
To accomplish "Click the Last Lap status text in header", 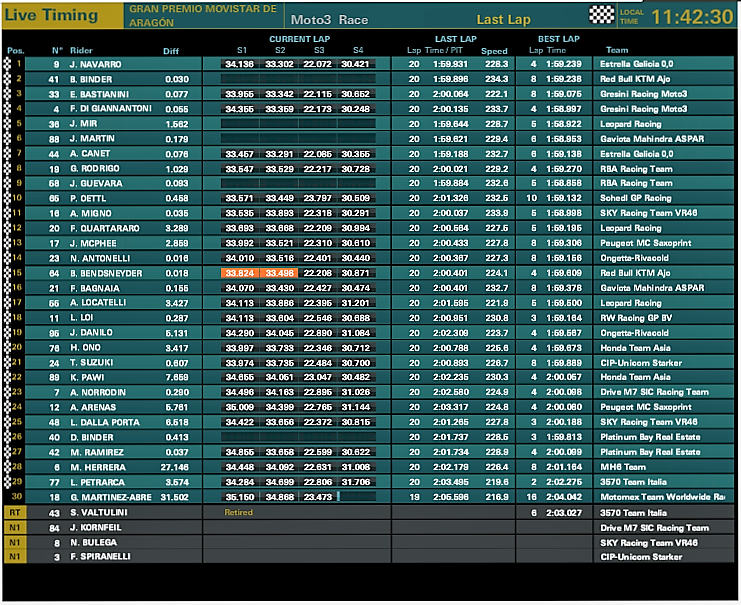I will [x=504, y=19].
